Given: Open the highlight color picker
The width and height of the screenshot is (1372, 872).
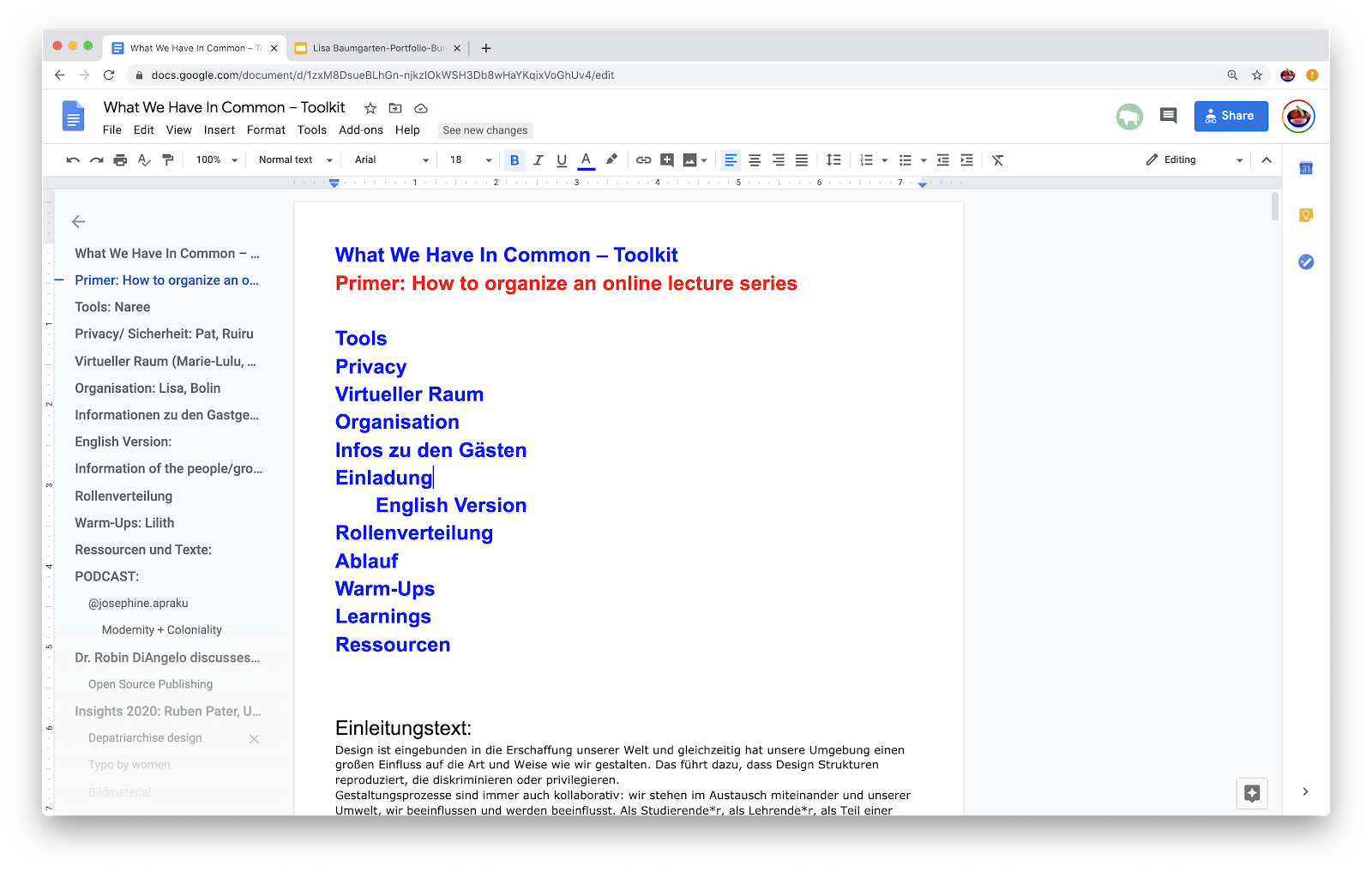Looking at the screenshot, I should (x=611, y=160).
